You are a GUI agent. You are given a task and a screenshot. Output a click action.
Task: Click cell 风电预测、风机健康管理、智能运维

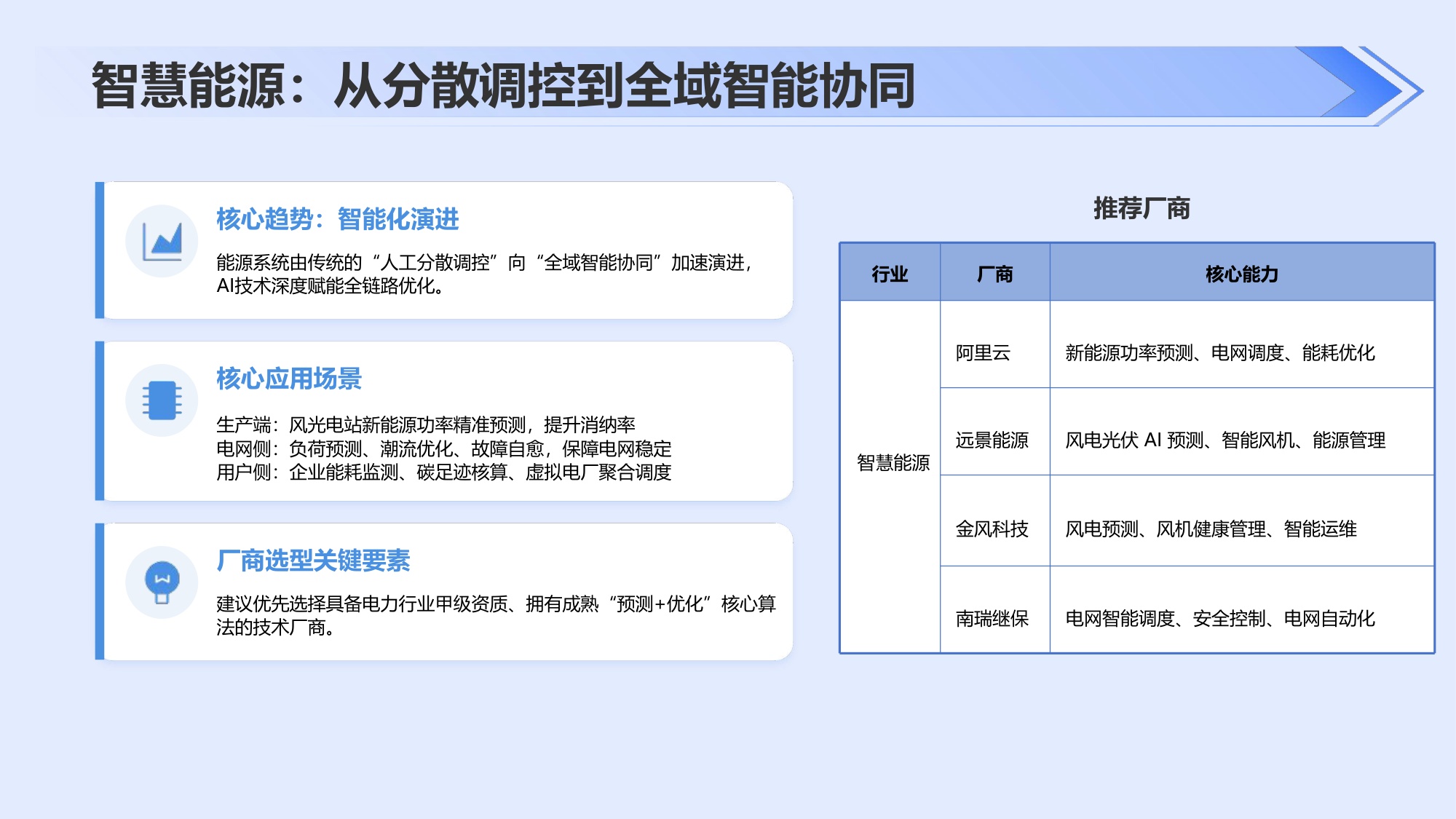(x=1242, y=521)
